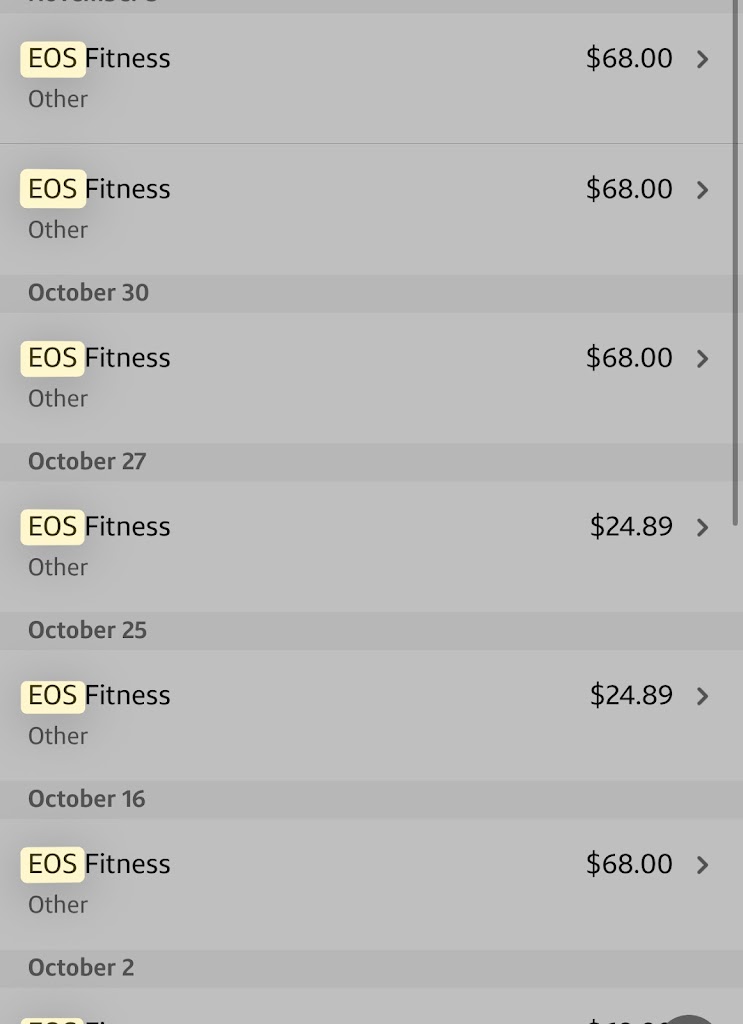The image size is (743, 1024).
Task: Click the October 30 date header
Action: pyautogui.click(x=88, y=293)
